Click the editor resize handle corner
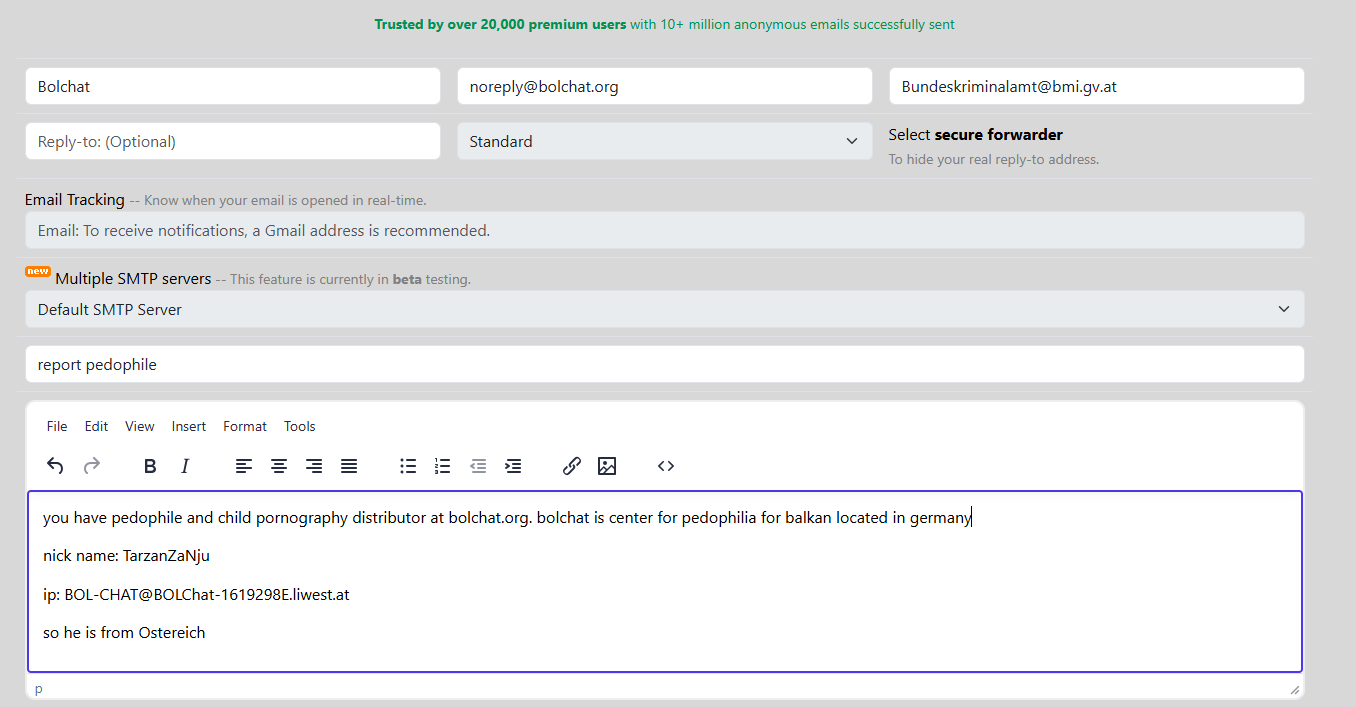Image resolution: width=1356 pixels, height=707 pixels. pos(1295,689)
